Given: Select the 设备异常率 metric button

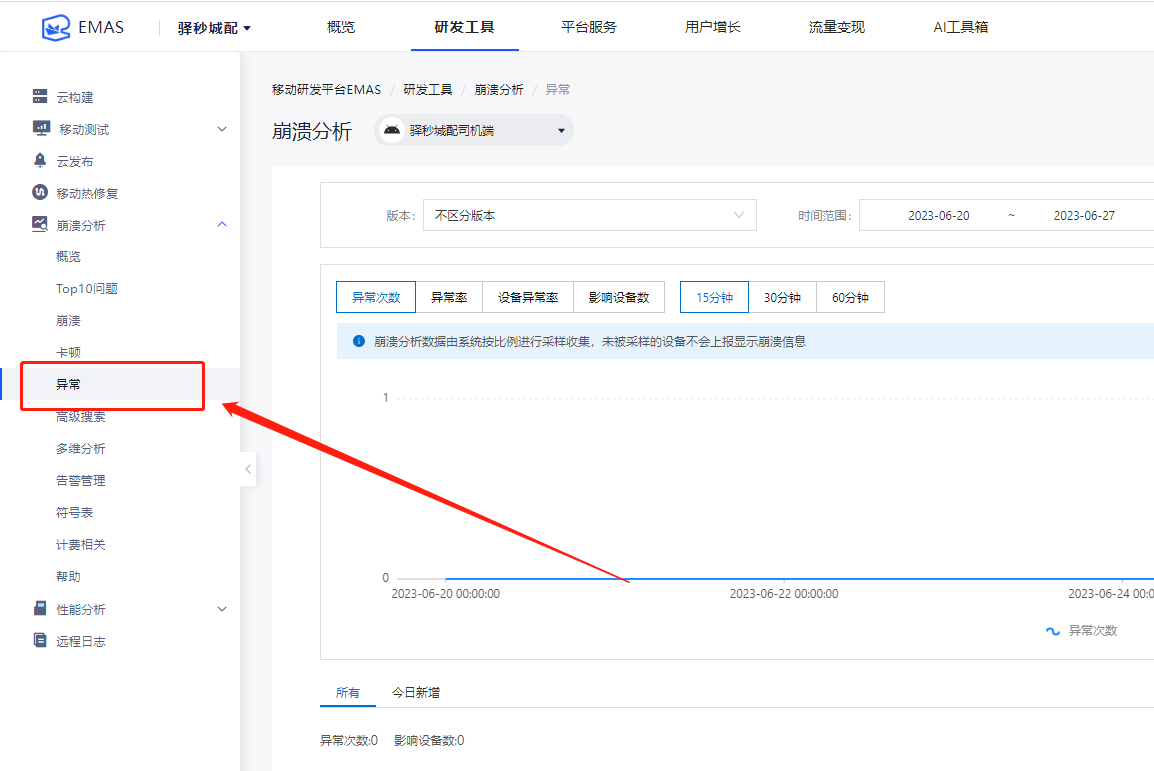Looking at the screenshot, I should click(528, 297).
